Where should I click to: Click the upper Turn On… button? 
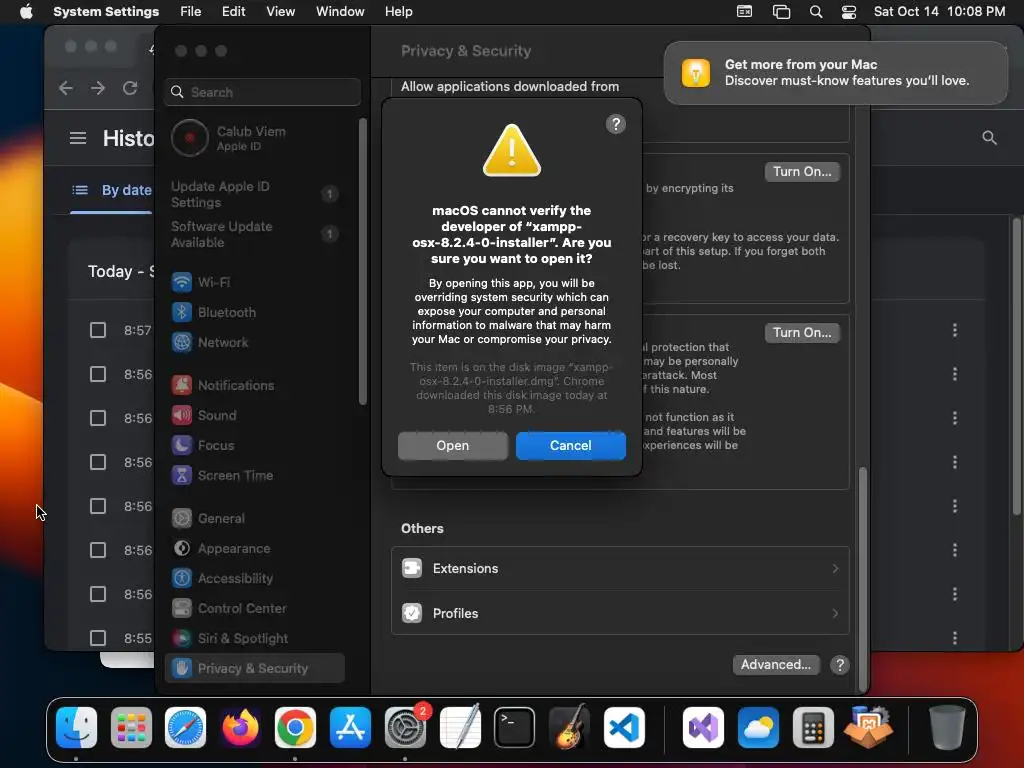click(x=802, y=171)
